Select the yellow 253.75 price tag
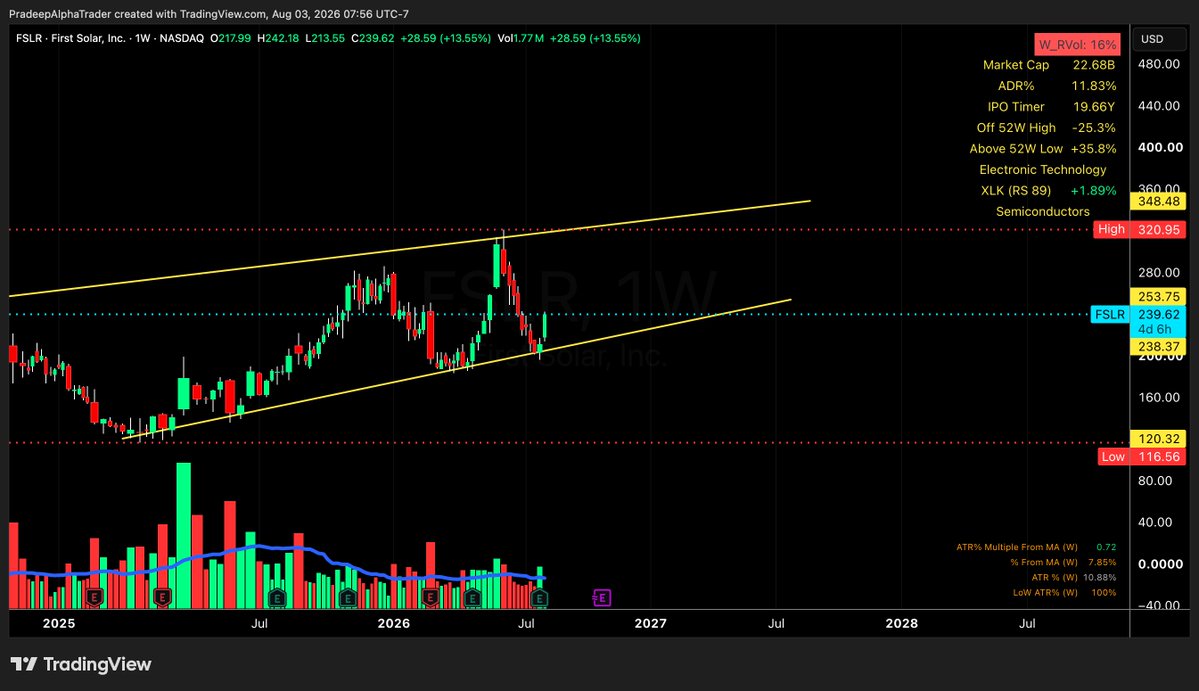Image resolution: width=1199 pixels, height=691 pixels. [1158, 297]
